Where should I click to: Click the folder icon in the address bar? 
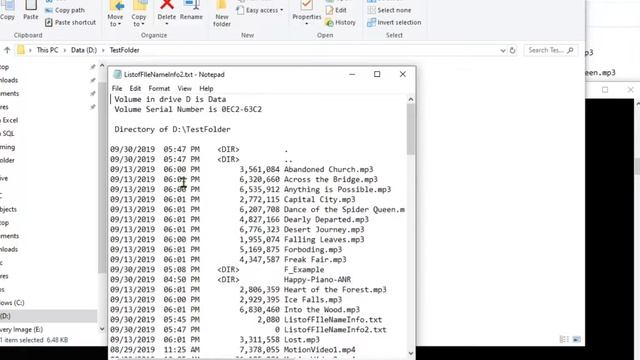(x=21, y=50)
